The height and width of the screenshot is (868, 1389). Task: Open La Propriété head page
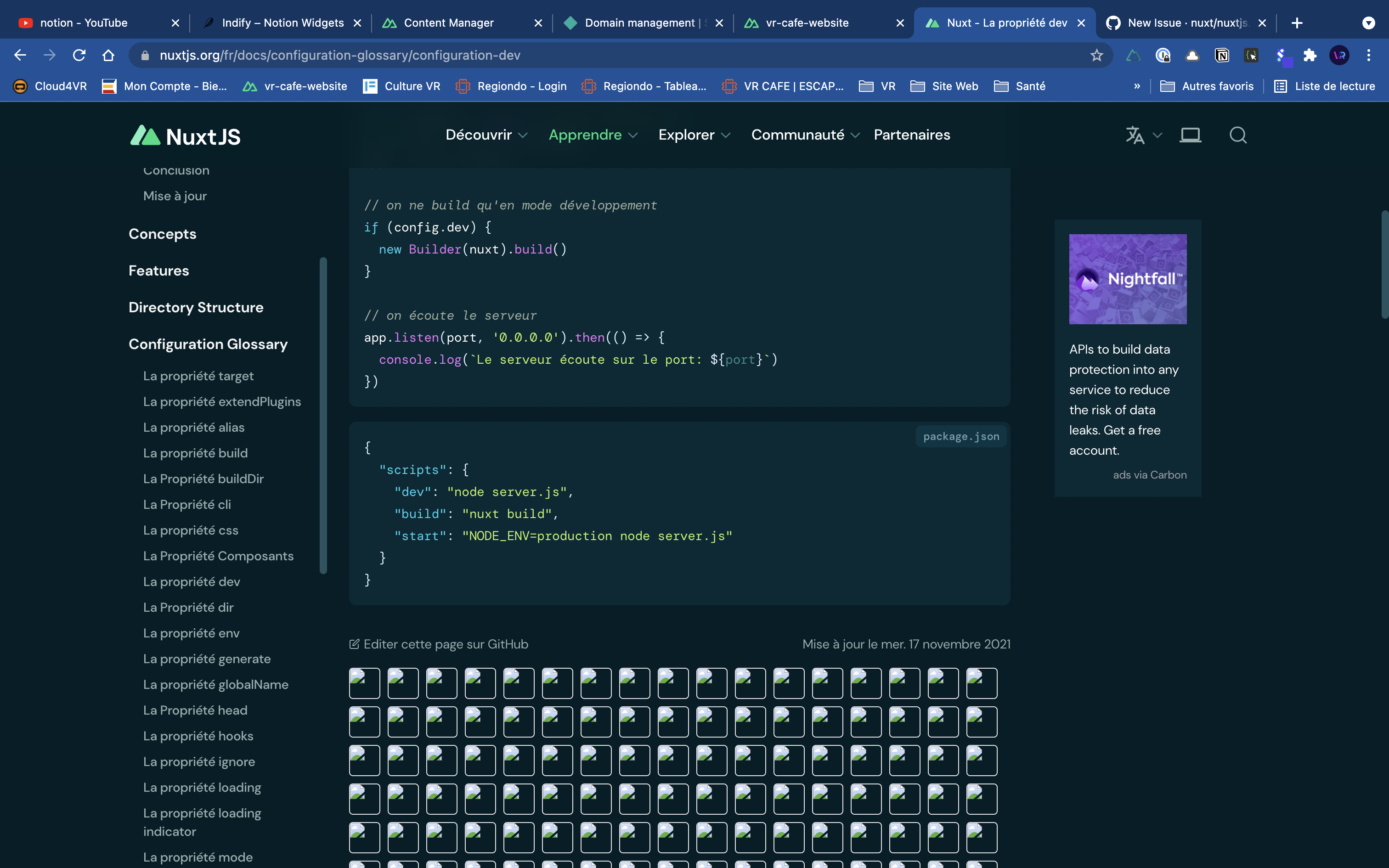(195, 710)
